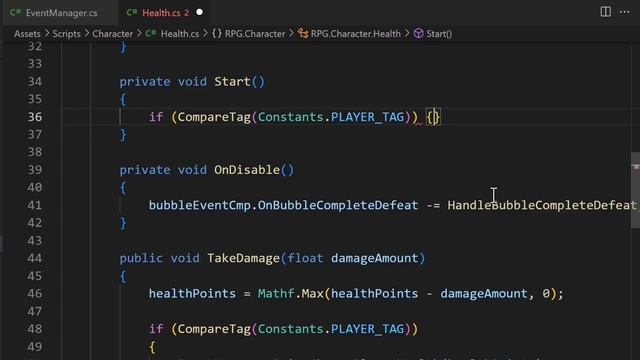The height and width of the screenshot is (360, 640).
Task: Click OnBubbleCompleteDefeat on line 41
Action: [x=338, y=205]
